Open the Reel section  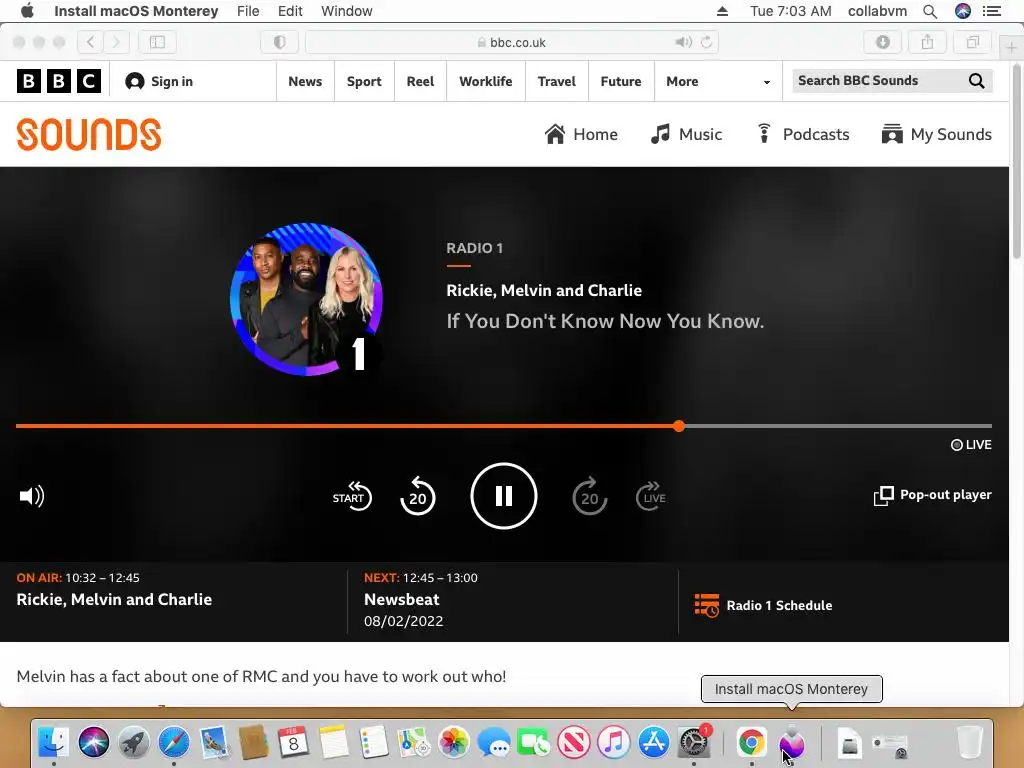coord(420,81)
